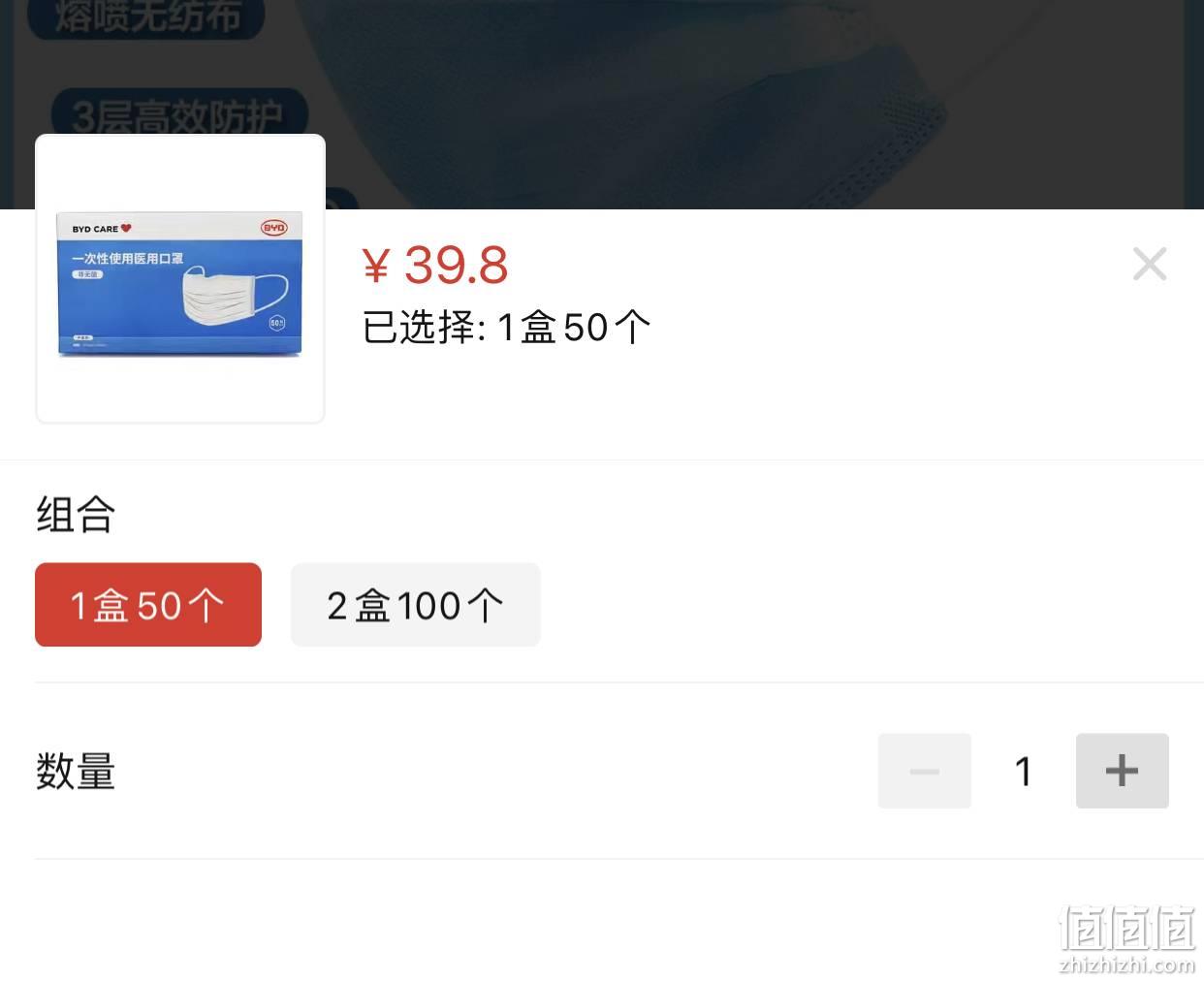This screenshot has height=982, width=1204.
Task: Select the 1盒50个 combination option
Action: (148, 605)
